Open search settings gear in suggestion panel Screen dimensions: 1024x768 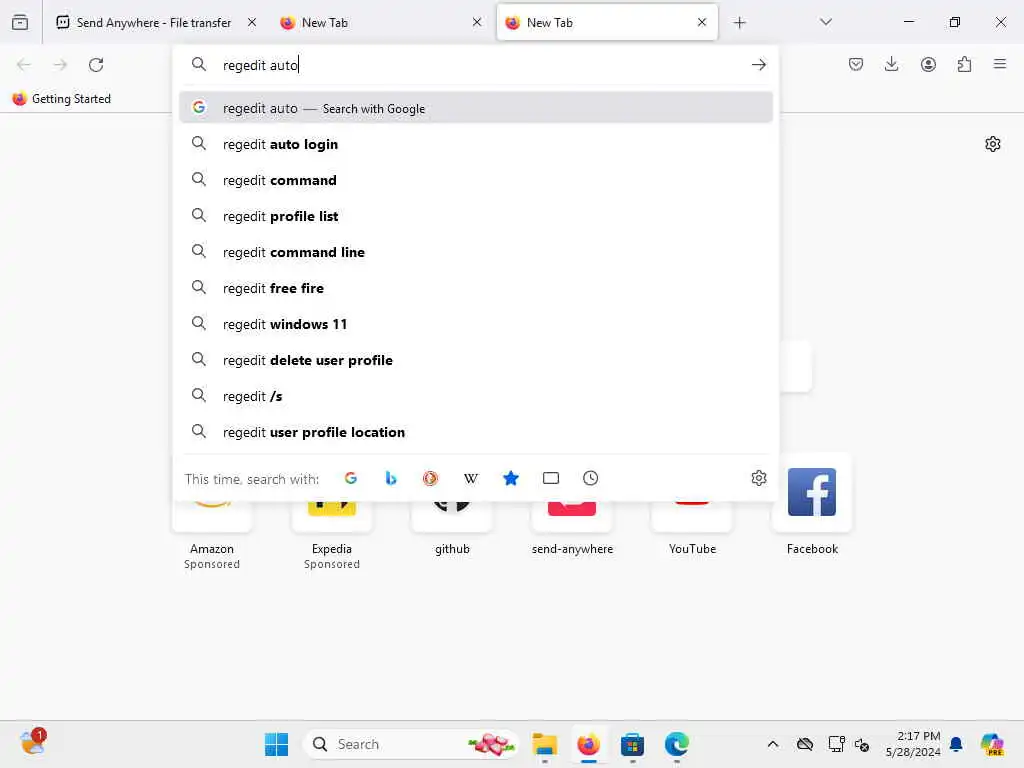tap(758, 478)
